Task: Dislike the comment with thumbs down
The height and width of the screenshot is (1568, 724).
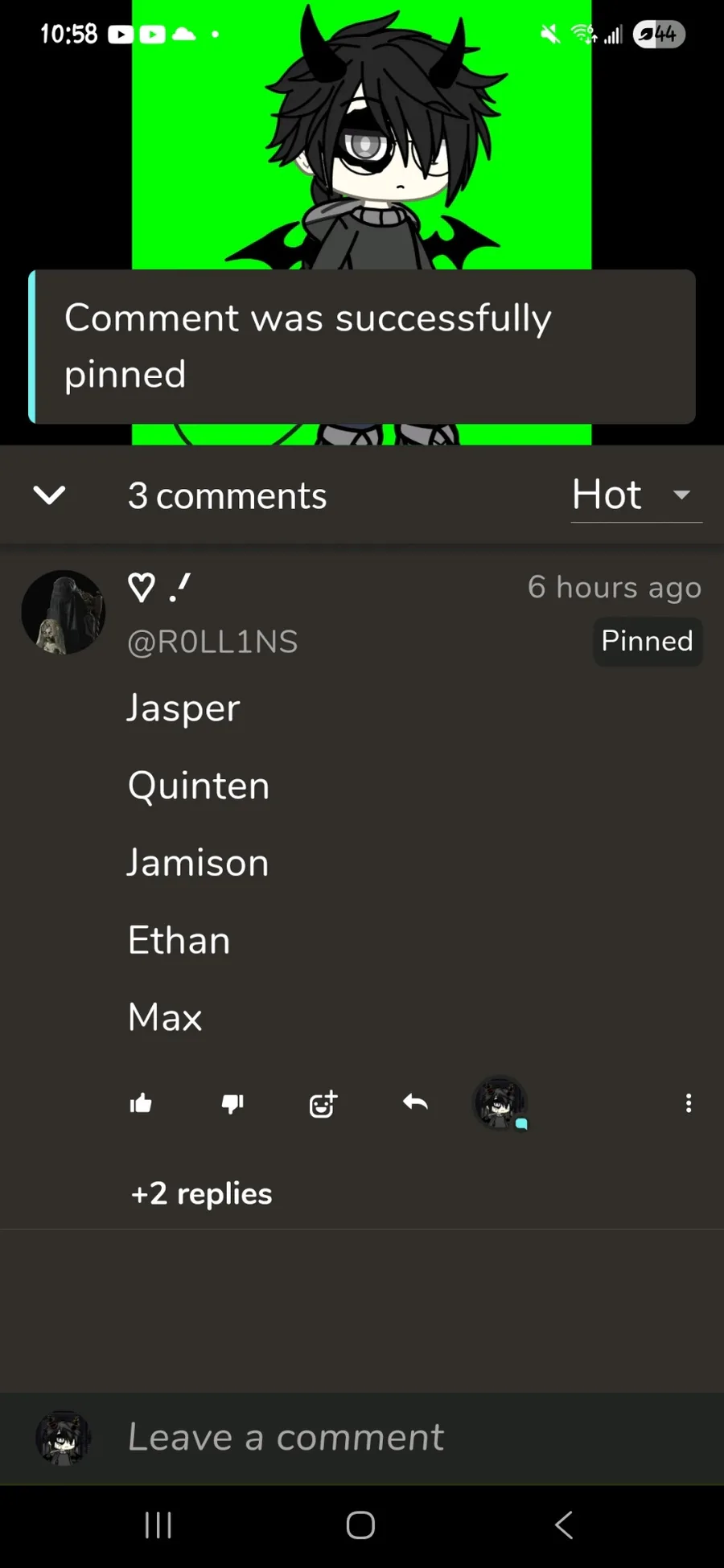Action: (x=232, y=1104)
